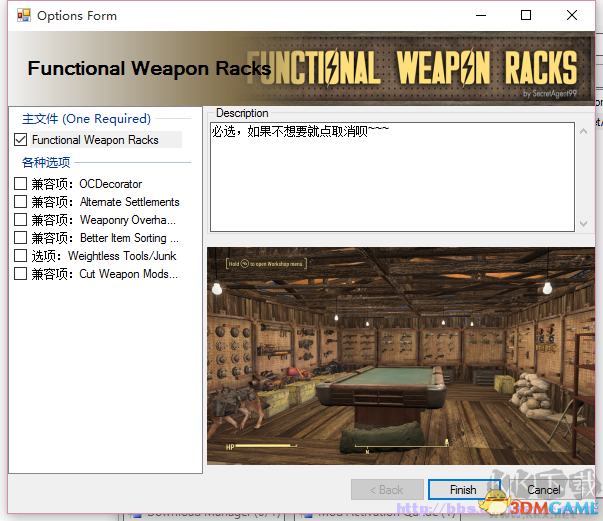Click the description scrollbar down arrow
Viewport: 603px width, 521px height.
[x=583, y=223]
